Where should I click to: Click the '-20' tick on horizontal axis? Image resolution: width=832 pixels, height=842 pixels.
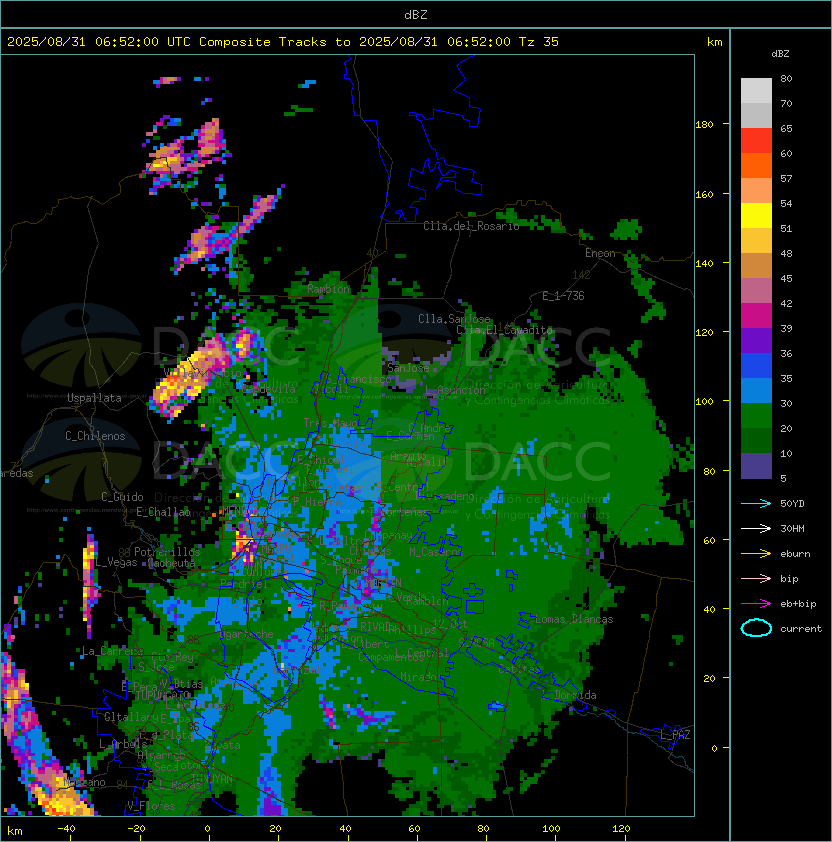(136, 828)
